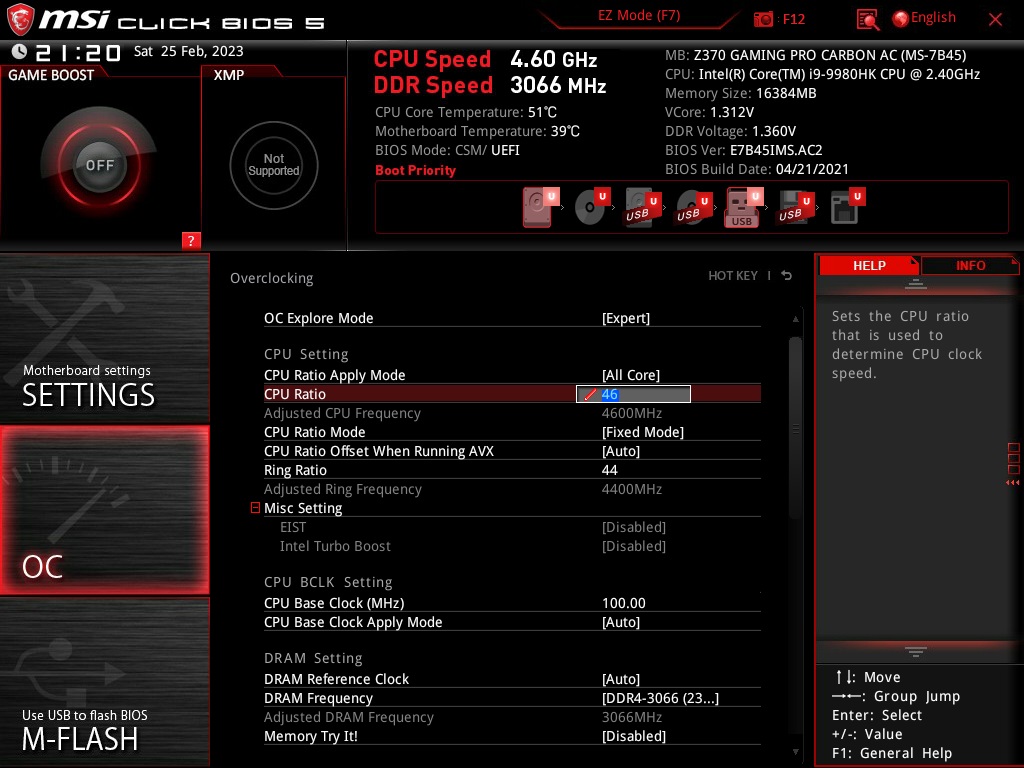Image resolution: width=1024 pixels, height=768 pixels.
Task: Click the DDR Speed 3066 MHz readout
Action: pyautogui.click(x=490, y=85)
